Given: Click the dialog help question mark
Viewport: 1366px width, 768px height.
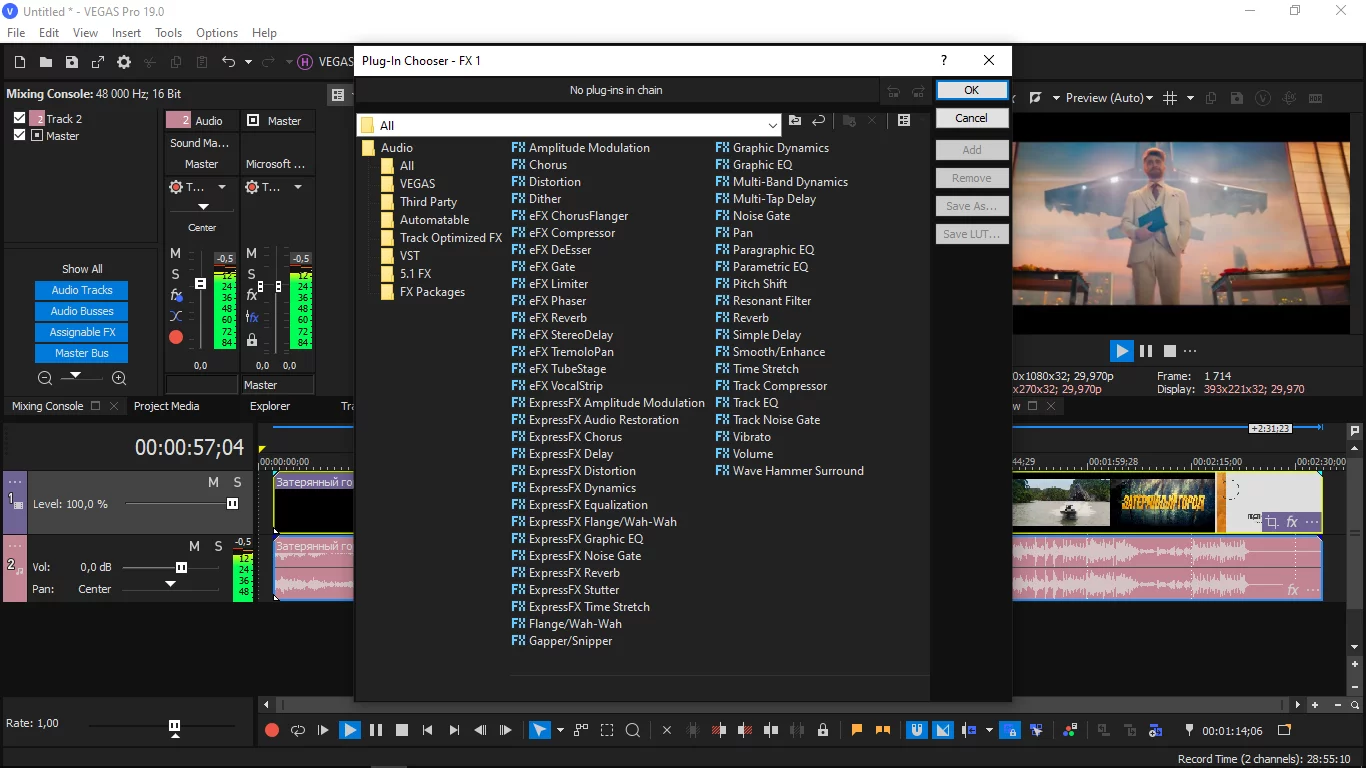Looking at the screenshot, I should (x=943, y=60).
